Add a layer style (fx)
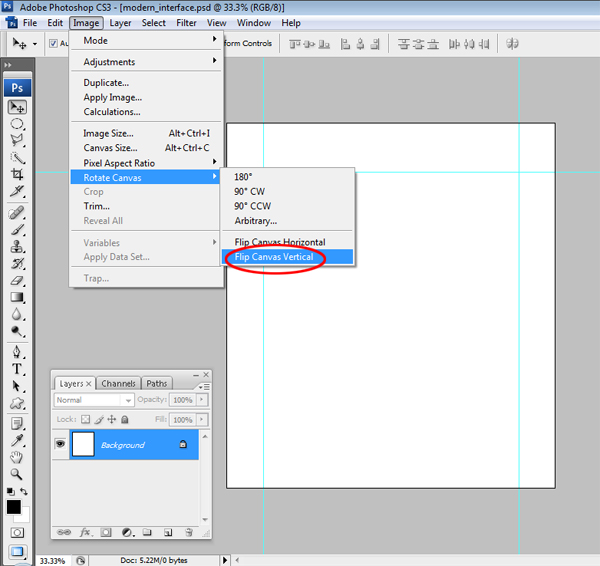This screenshot has height=566, width=600. (x=85, y=532)
